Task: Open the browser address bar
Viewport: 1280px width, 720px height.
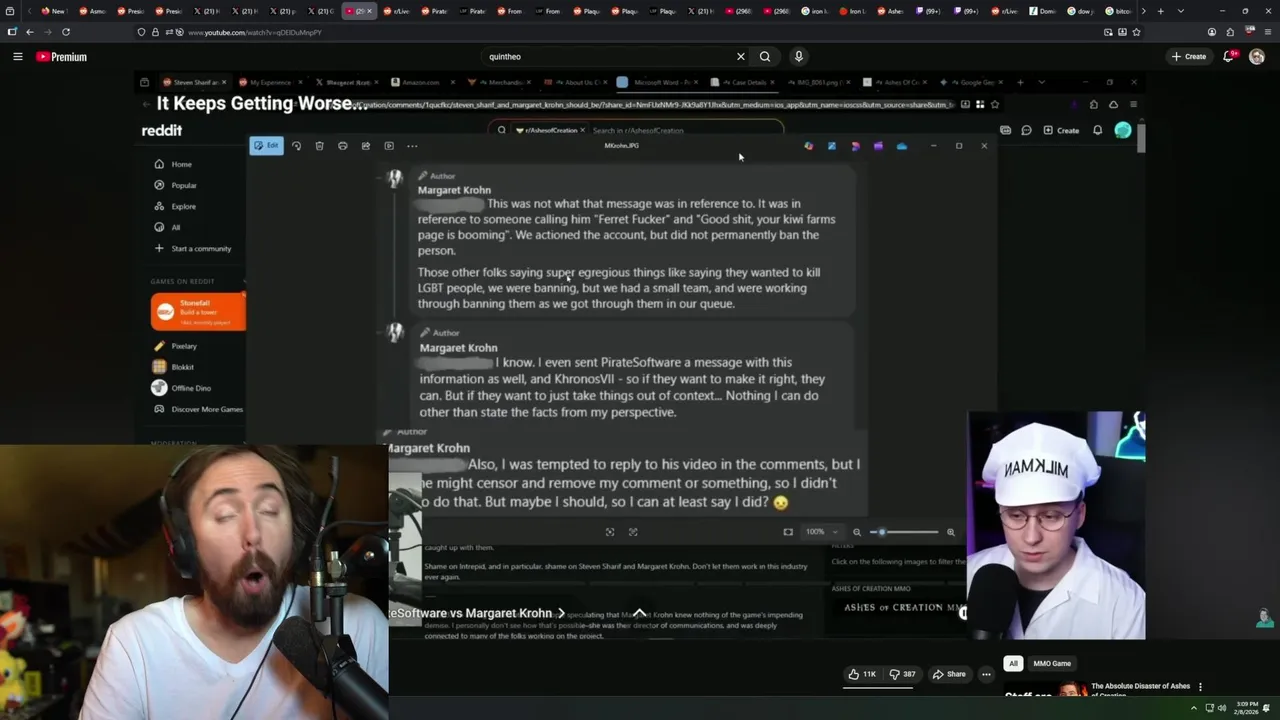Action: pos(640,32)
